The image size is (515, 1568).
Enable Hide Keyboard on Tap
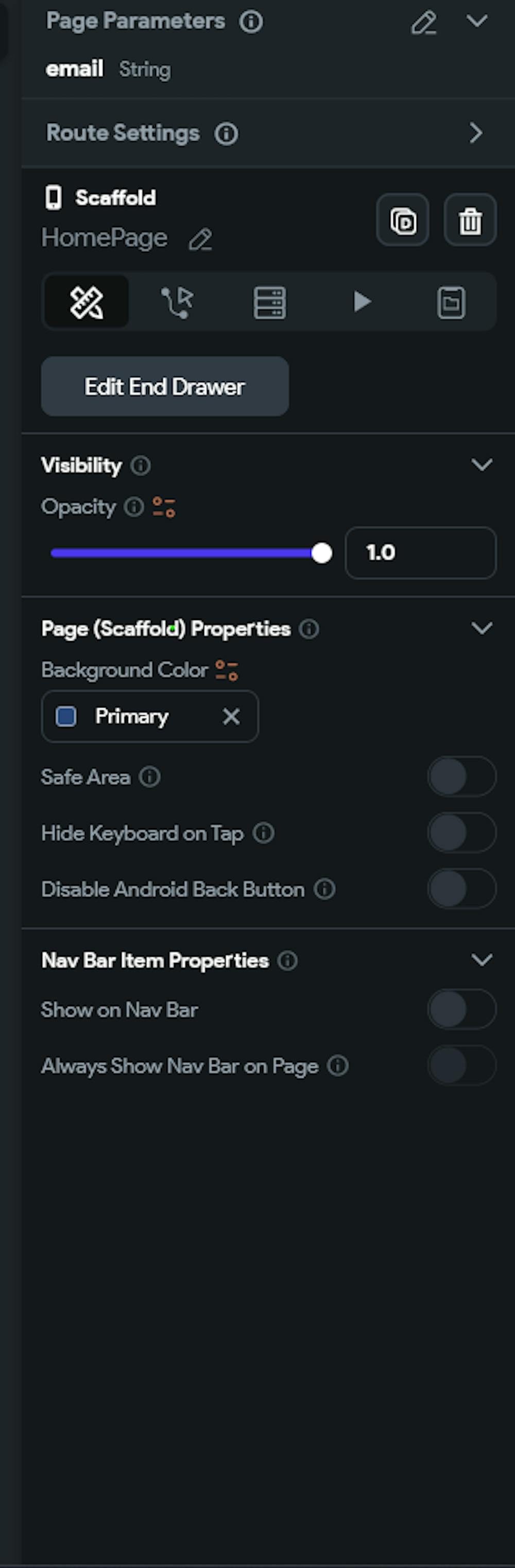(x=461, y=833)
